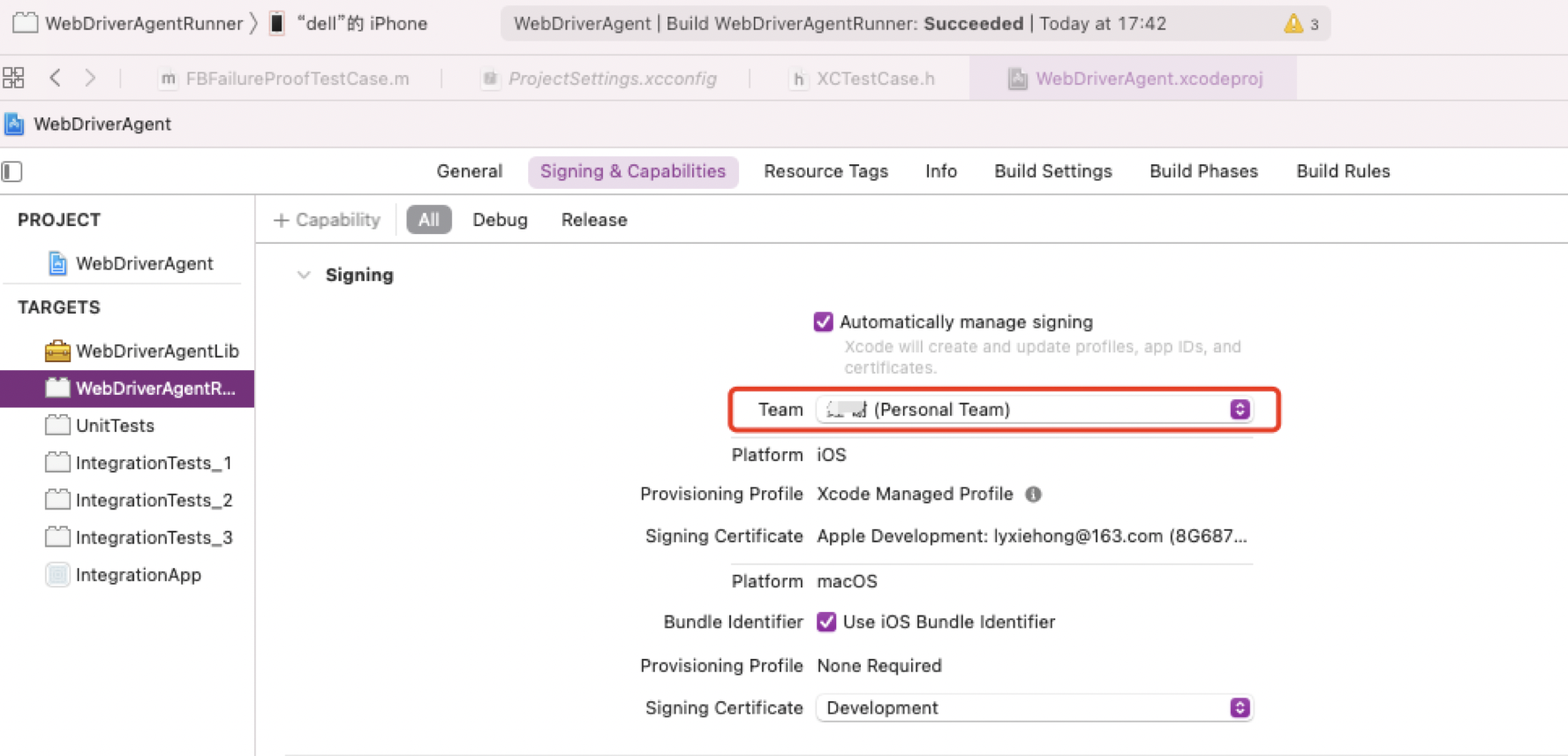Click the Apple Development signing certificate text
This screenshot has width=1568, height=756.
(1031, 536)
